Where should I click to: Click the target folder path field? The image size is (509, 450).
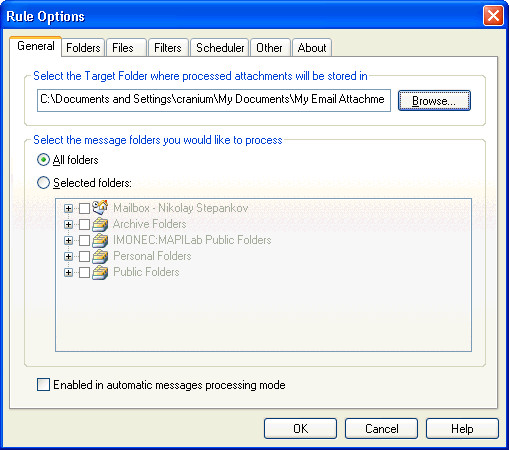point(214,100)
